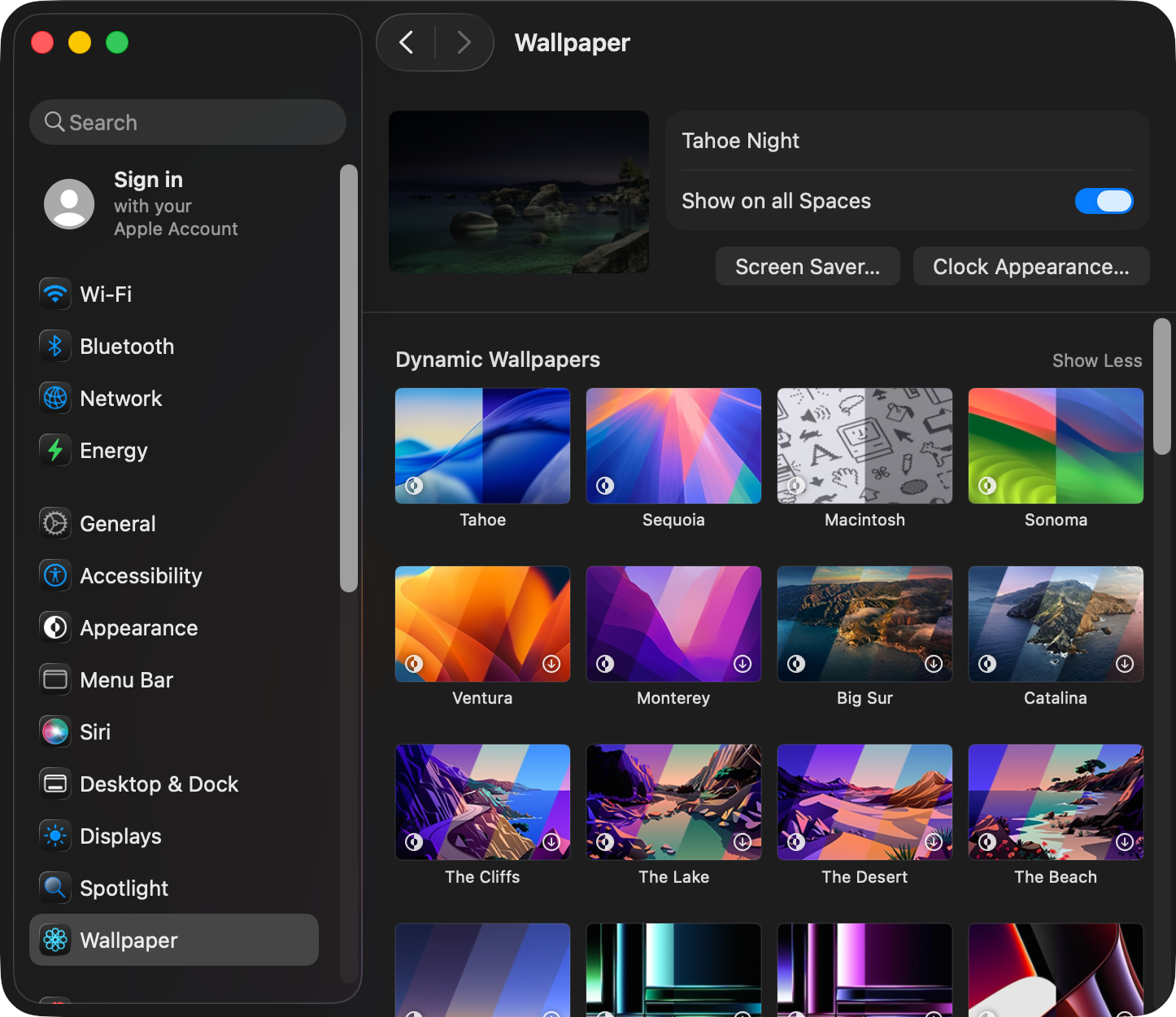Image resolution: width=1176 pixels, height=1017 pixels.
Task: Open the Desktop & Dock settings pane
Action: coord(174,783)
